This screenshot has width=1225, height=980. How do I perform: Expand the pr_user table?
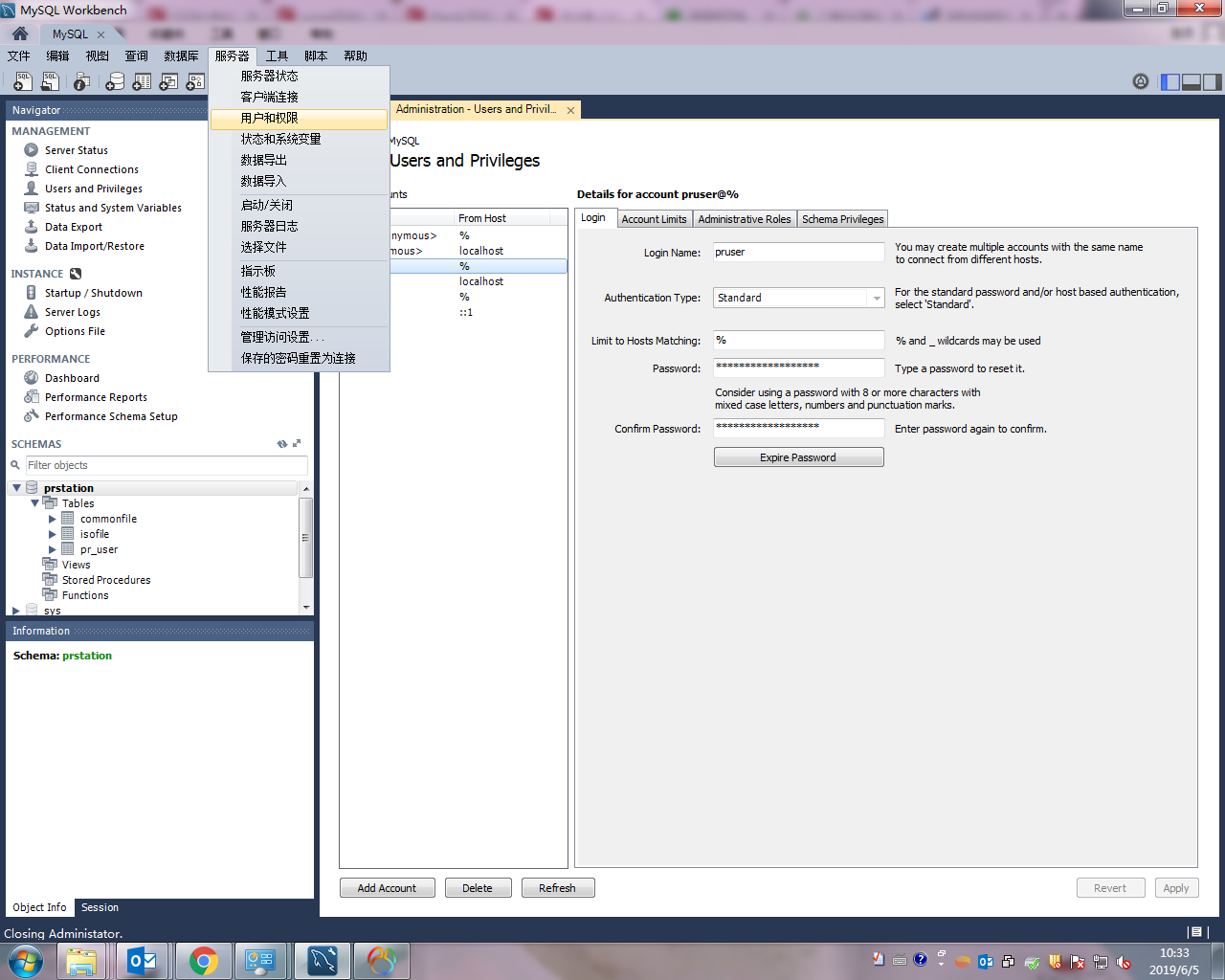point(53,549)
